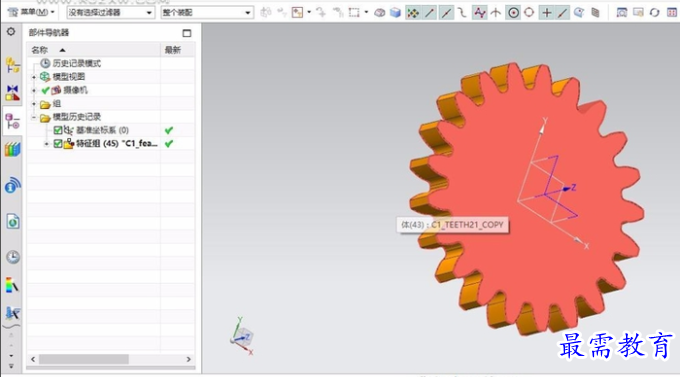Screen dimensions: 681x377
Task: Expand the 摄像机 node
Action: pos(34,90)
